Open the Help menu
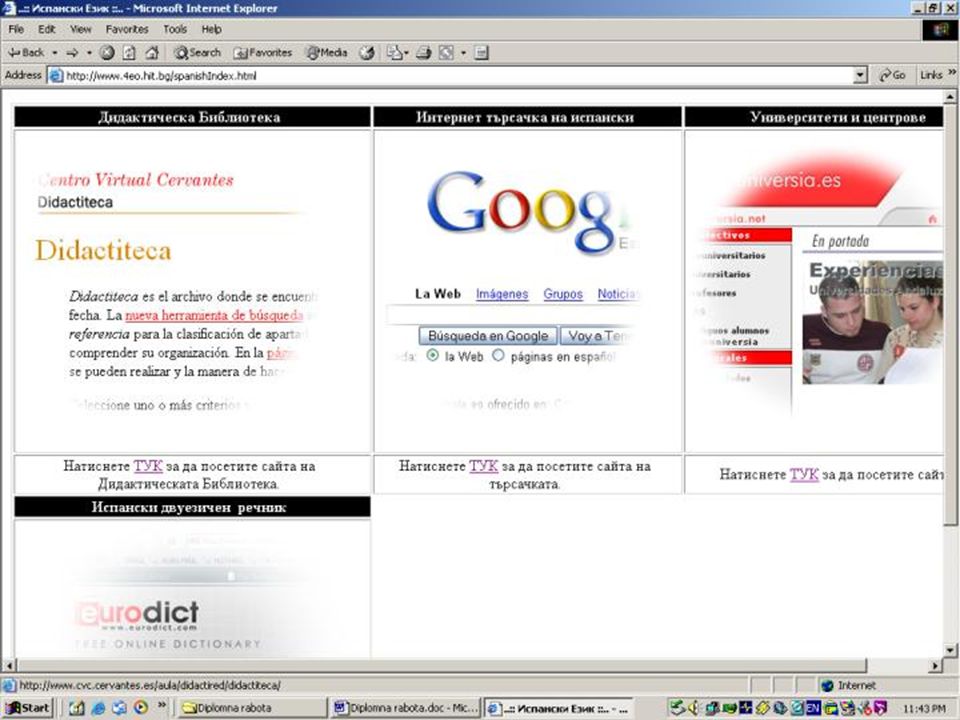Viewport: 960px width, 720px height. tap(211, 29)
